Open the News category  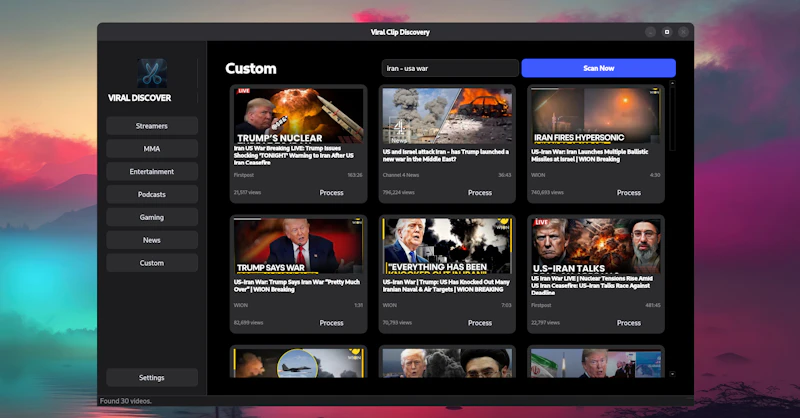pos(152,240)
